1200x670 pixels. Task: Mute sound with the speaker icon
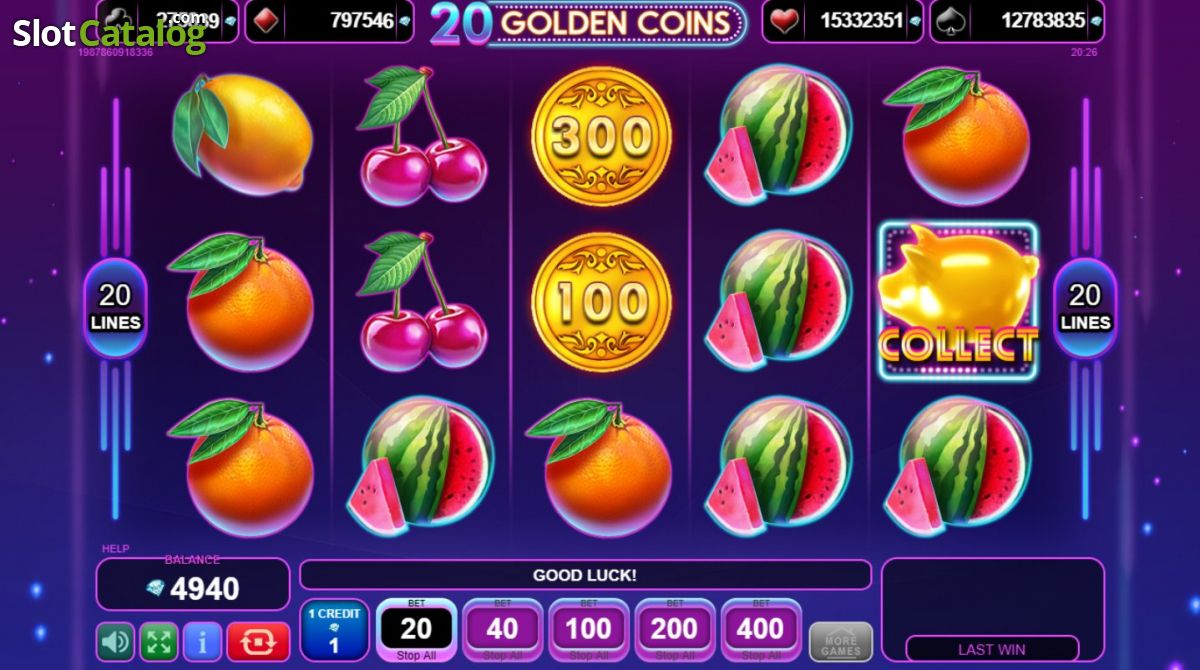(115, 641)
